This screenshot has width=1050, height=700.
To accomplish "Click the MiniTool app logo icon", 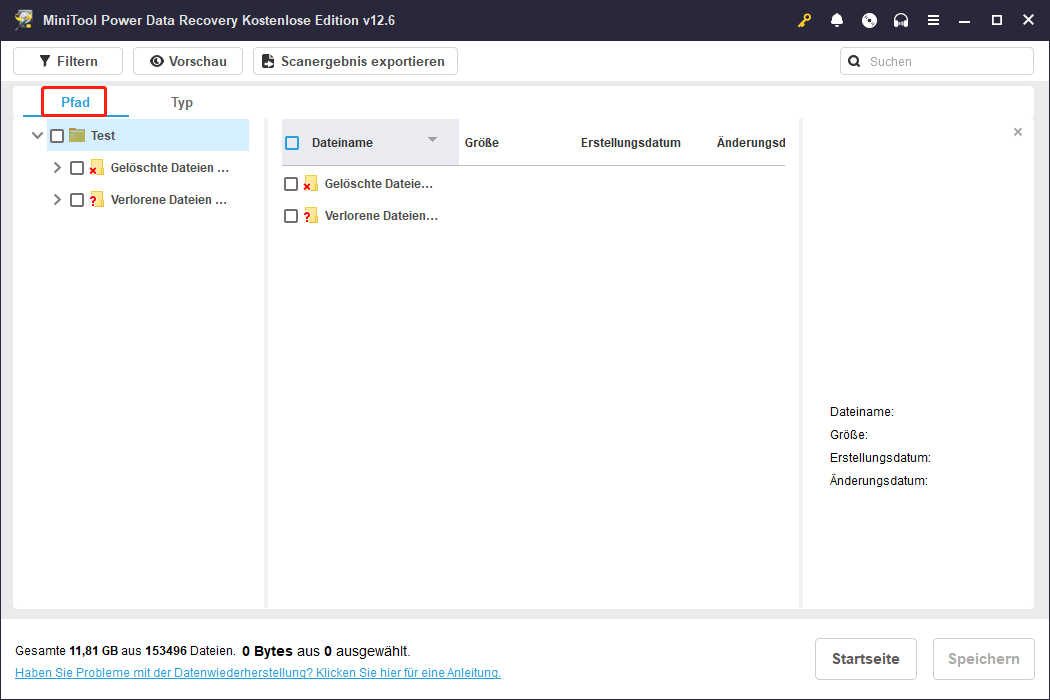I will (x=23, y=19).
